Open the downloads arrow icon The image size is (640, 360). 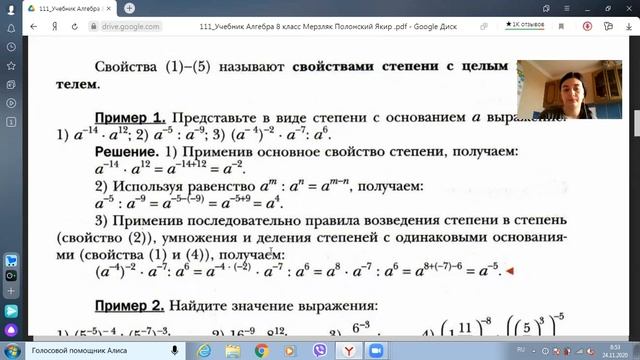click(x=629, y=27)
